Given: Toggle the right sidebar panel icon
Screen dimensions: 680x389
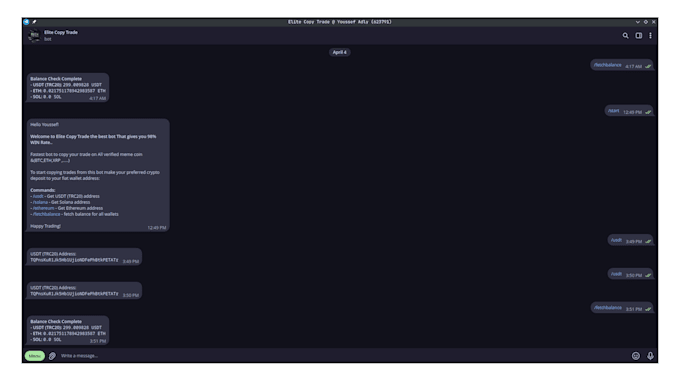Looking at the screenshot, I should 639,36.
